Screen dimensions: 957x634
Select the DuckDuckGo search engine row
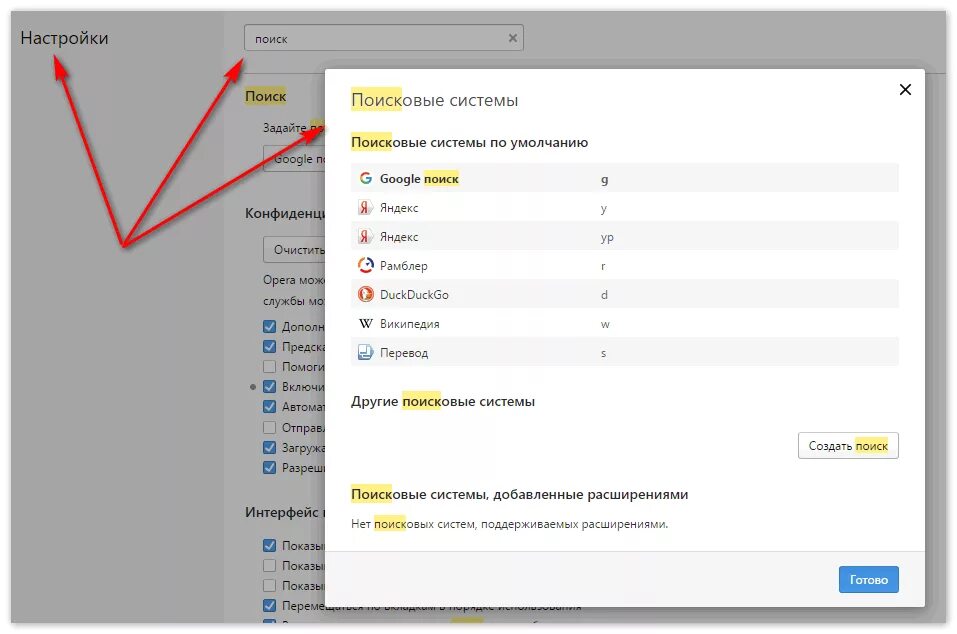coord(624,294)
